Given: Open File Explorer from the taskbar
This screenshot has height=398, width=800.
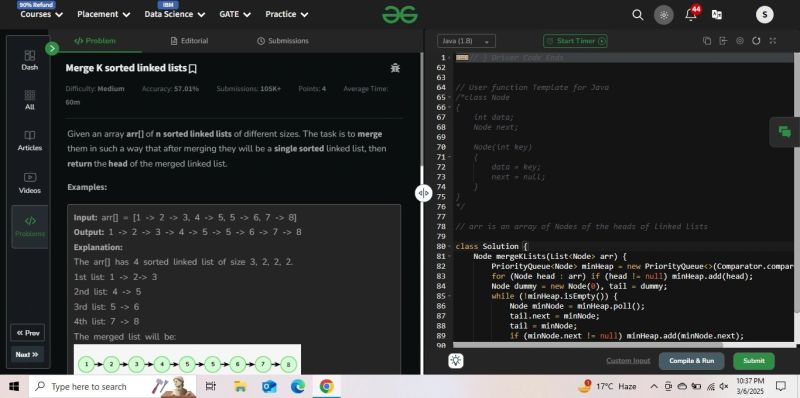Looking at the screenshot, I should [x=240, y=386].
